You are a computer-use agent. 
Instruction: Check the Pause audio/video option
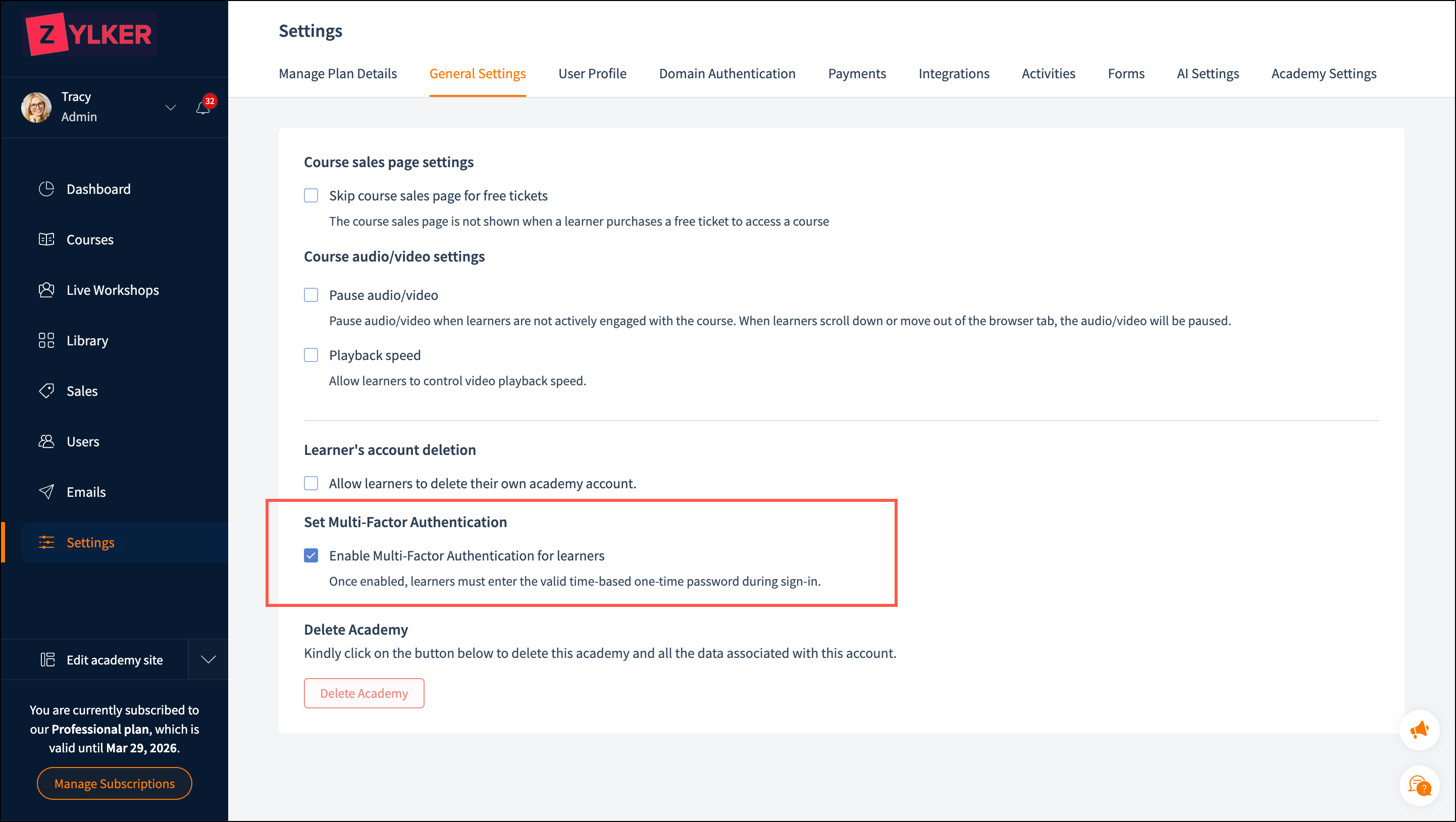311,295
